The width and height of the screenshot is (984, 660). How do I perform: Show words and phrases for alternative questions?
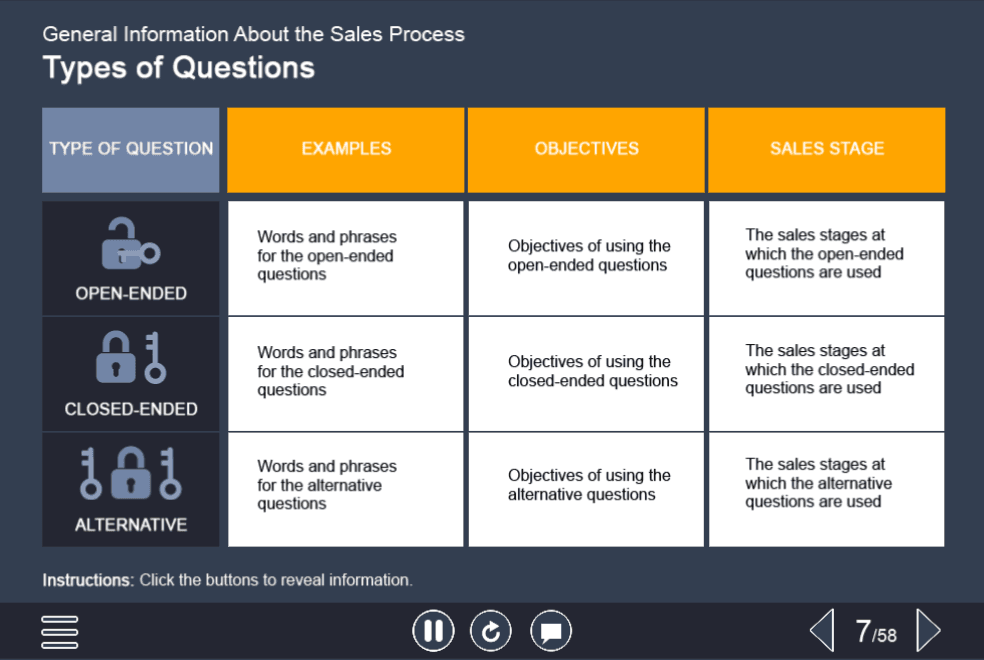point(346,489)
